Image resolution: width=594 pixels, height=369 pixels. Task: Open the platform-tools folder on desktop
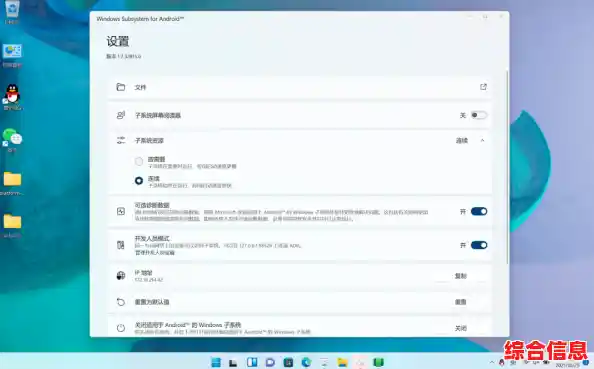12,184
